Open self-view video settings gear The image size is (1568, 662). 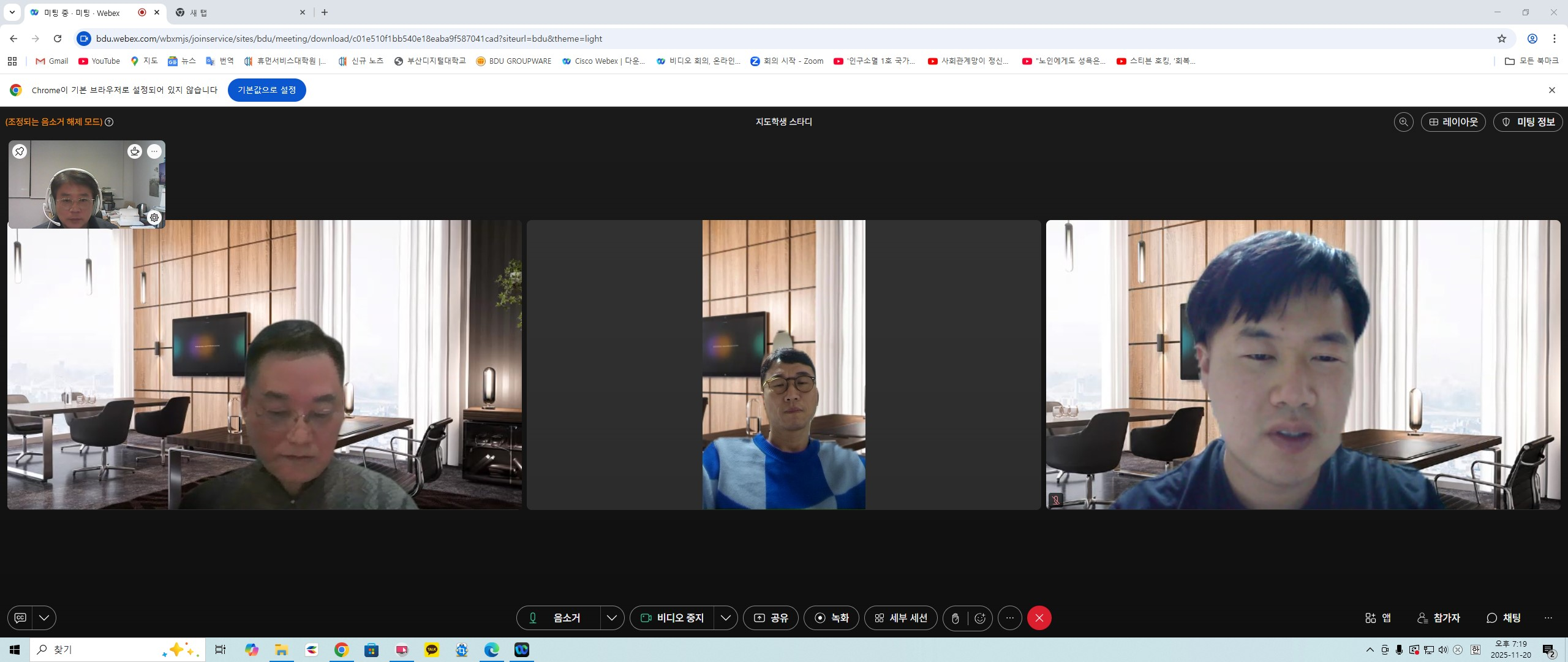154,218
